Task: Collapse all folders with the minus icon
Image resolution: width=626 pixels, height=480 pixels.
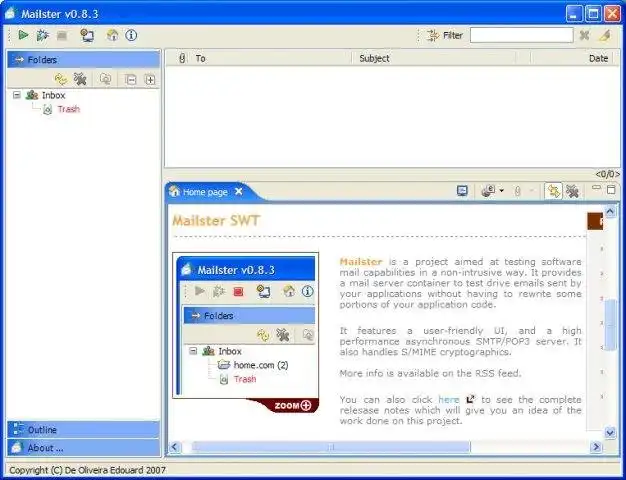Action: tap(130, 79)
